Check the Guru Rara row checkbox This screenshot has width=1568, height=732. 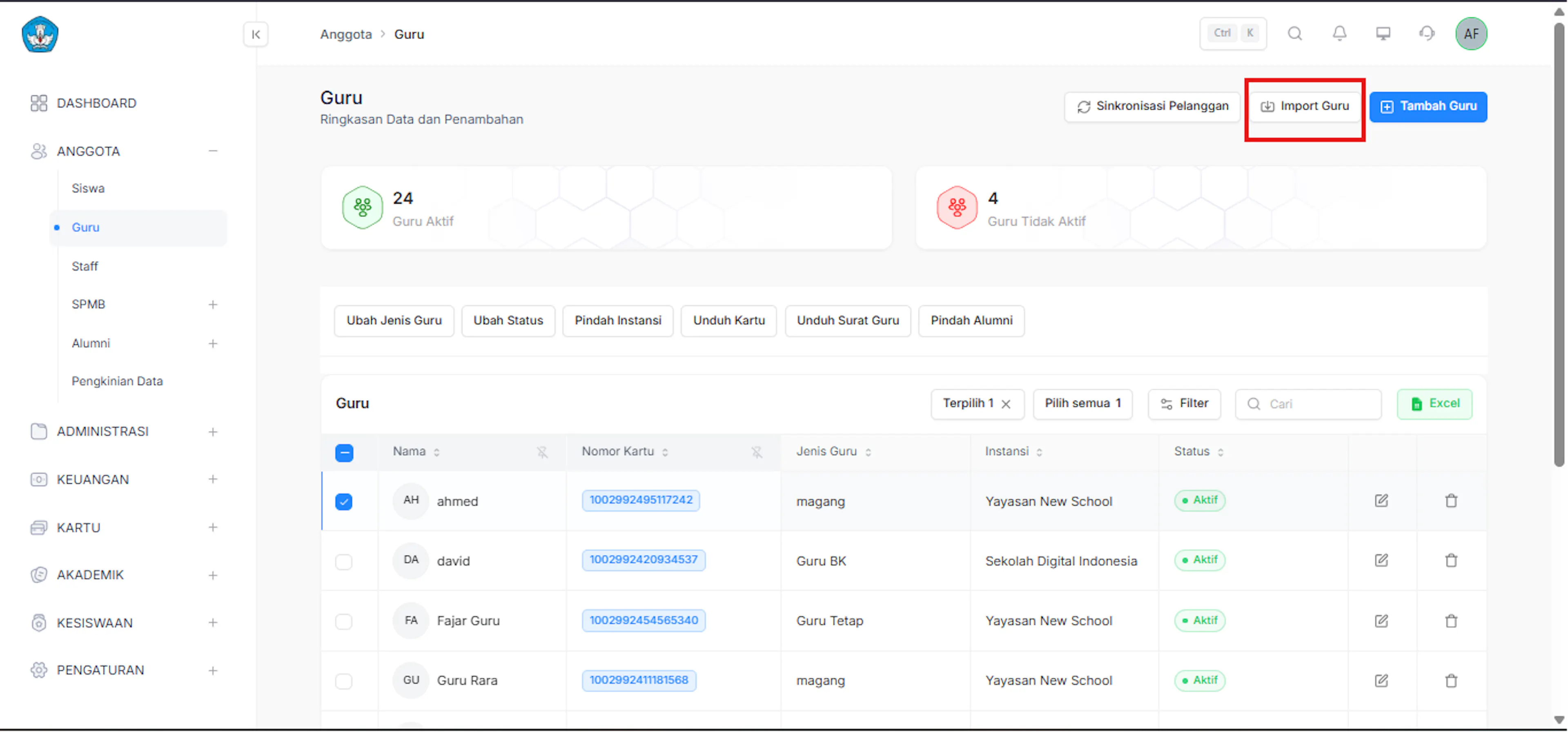pos(344,681)
